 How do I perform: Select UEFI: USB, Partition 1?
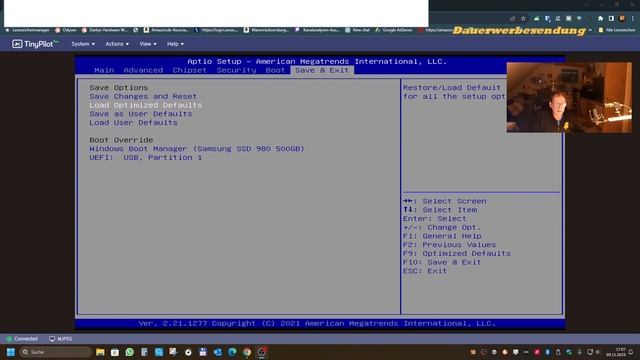coord(146,158)
